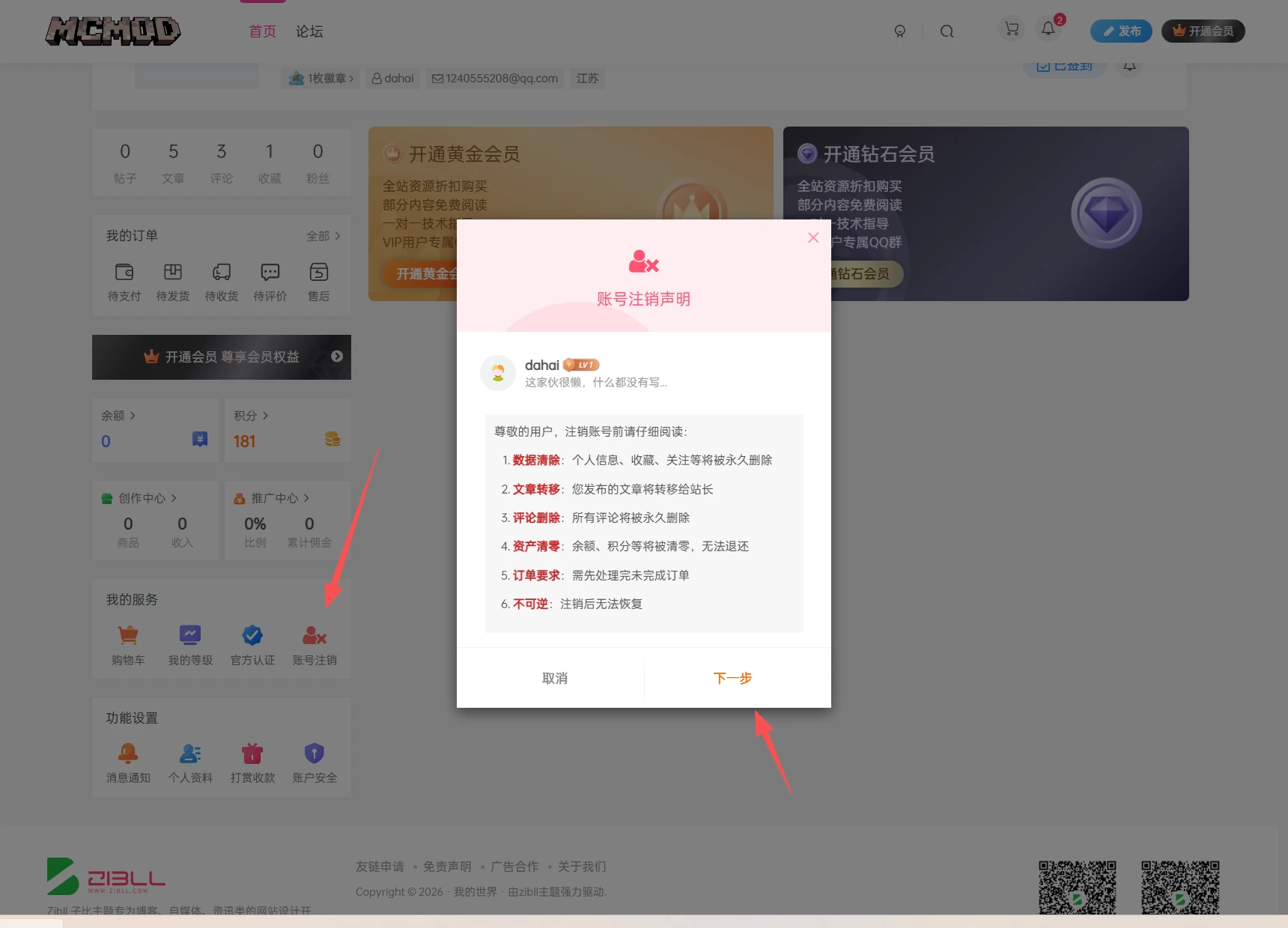
Task: Open the search icon in top bar
Action: click(947, 31)
